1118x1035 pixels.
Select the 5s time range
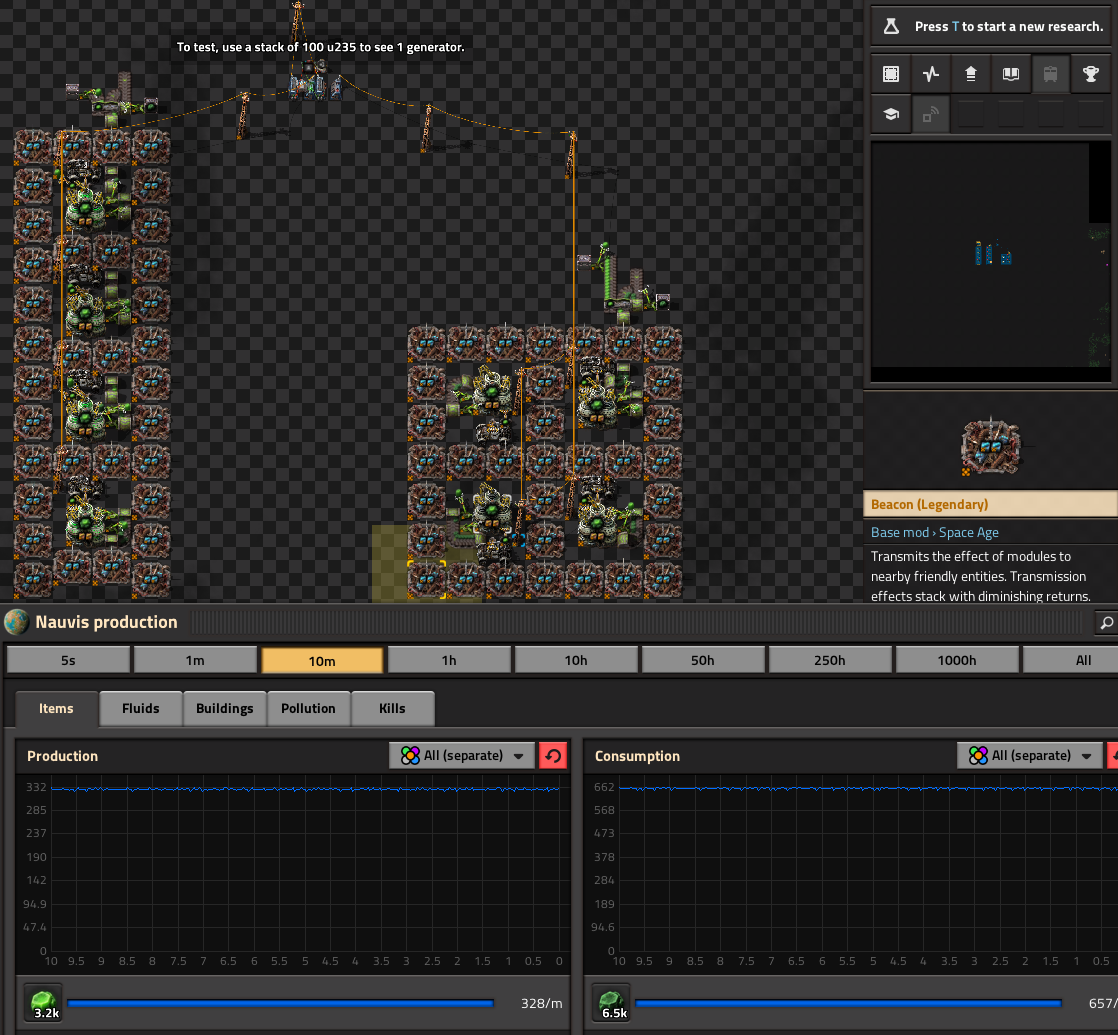[68, 660]
